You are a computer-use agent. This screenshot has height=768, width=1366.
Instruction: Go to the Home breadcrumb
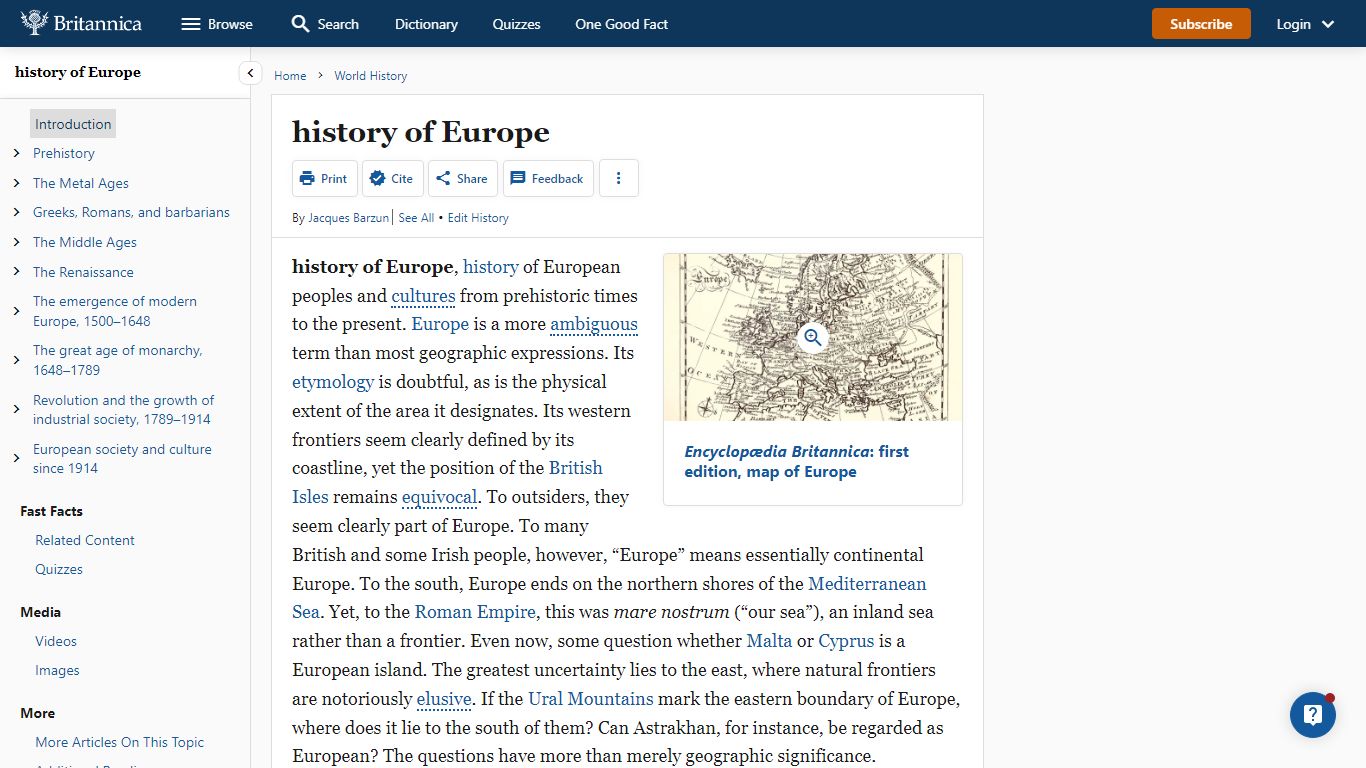tap(290, 76)
